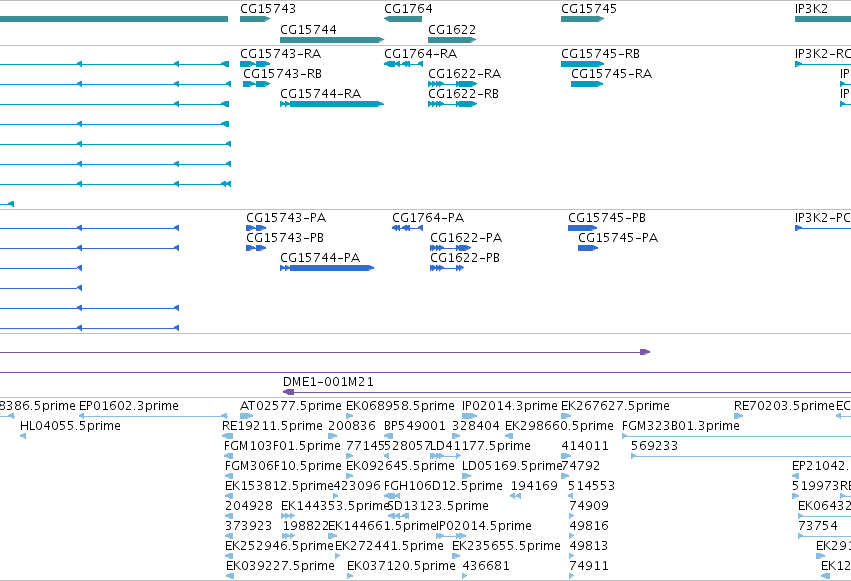The height and width of the screenshot is (581, 851).
Task: Select EST 436681
Action: pos(486,566)
